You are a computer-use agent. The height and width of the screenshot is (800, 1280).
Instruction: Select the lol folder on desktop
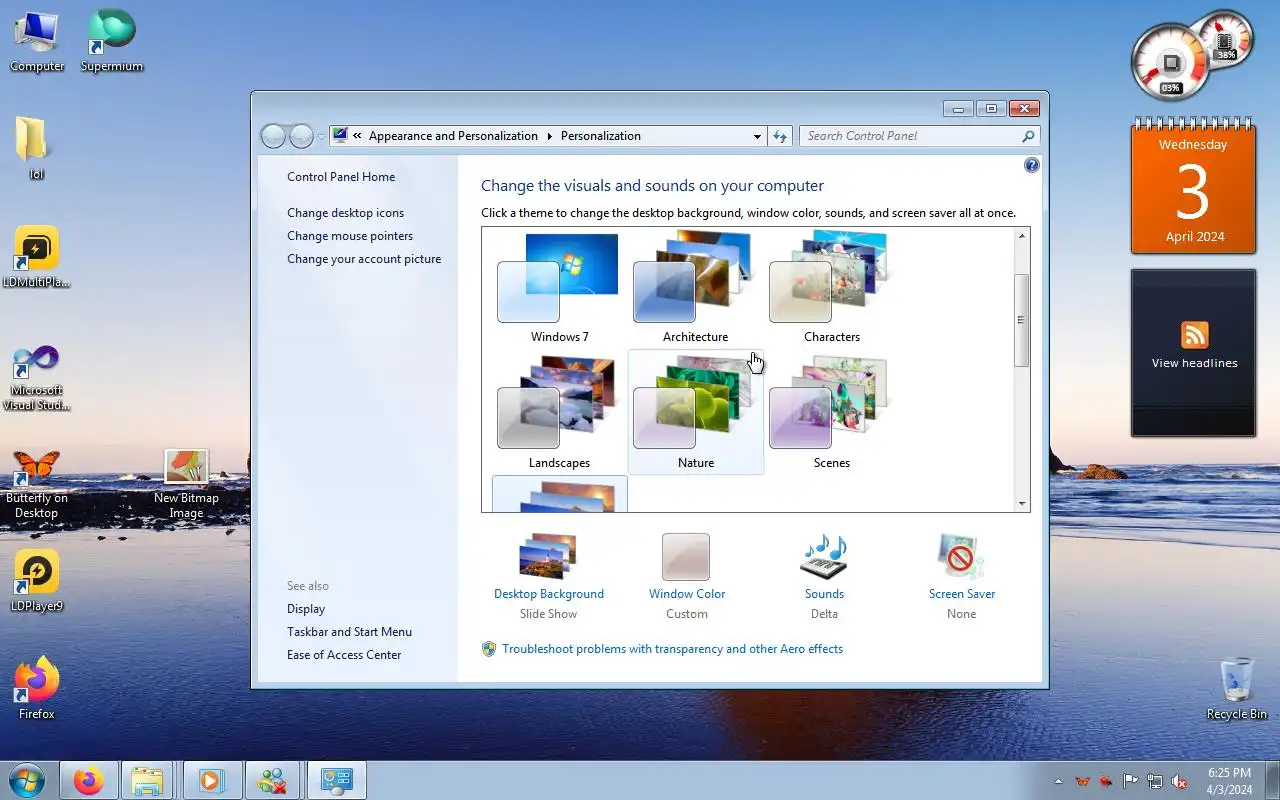coord(36,149)
